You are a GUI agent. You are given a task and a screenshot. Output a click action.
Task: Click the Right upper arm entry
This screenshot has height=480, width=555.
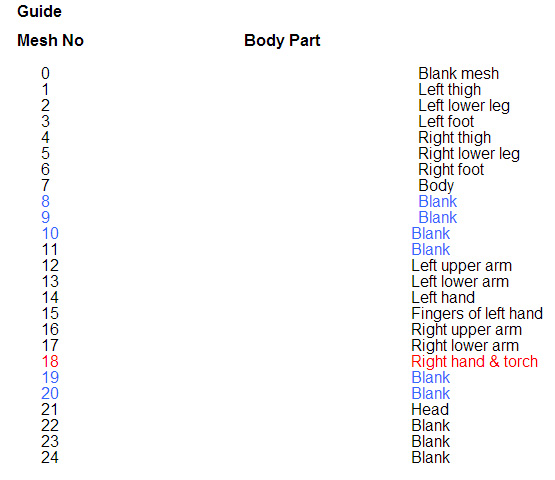(467, 330)
